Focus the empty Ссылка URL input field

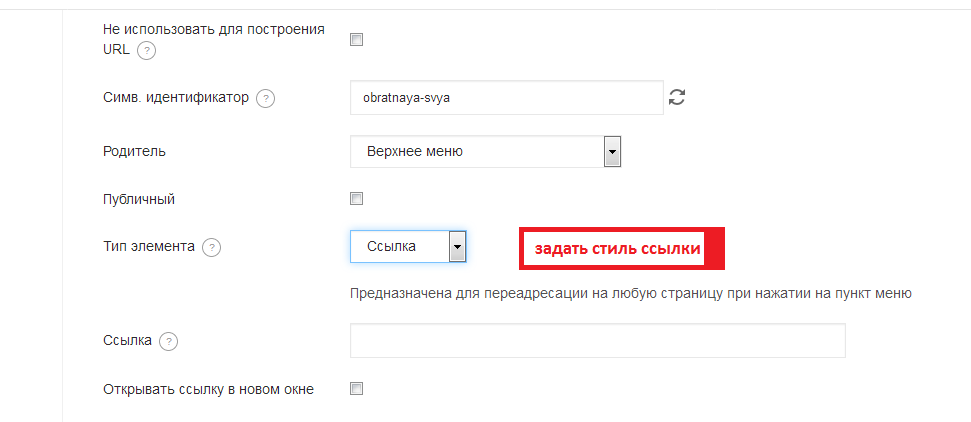[x=597, y=340]
